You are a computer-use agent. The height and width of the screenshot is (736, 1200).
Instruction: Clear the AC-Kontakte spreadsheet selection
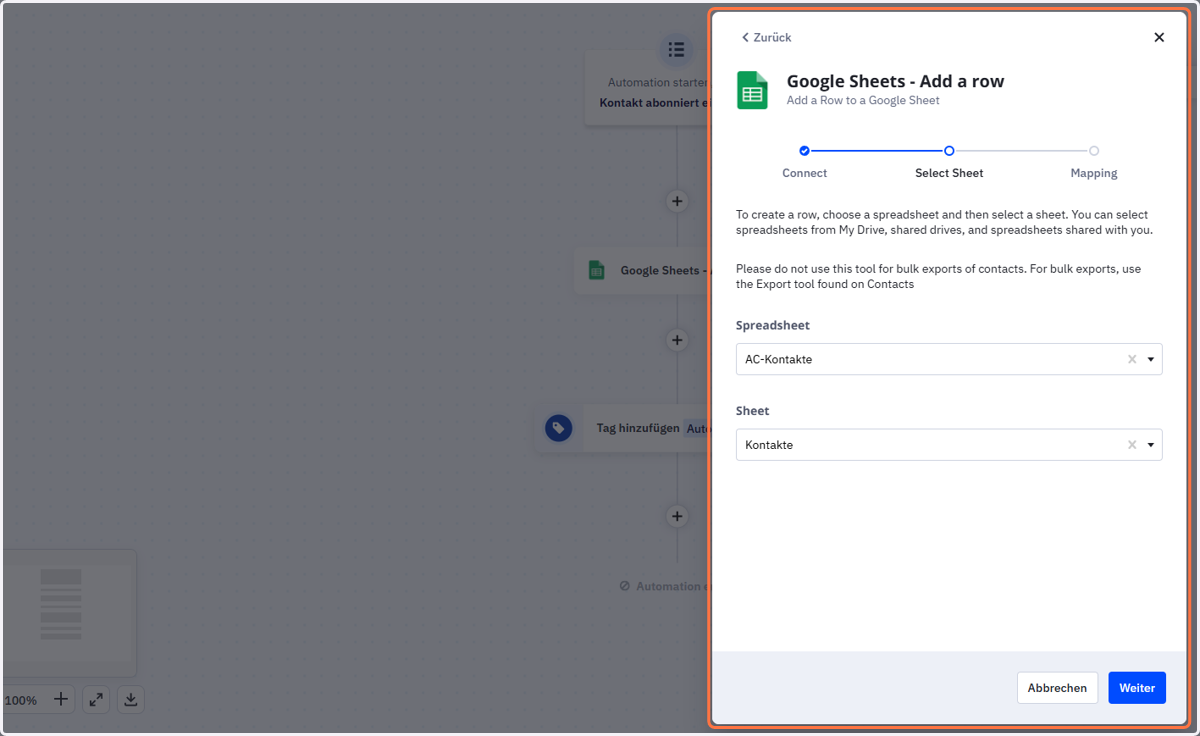coord(1132,359)
